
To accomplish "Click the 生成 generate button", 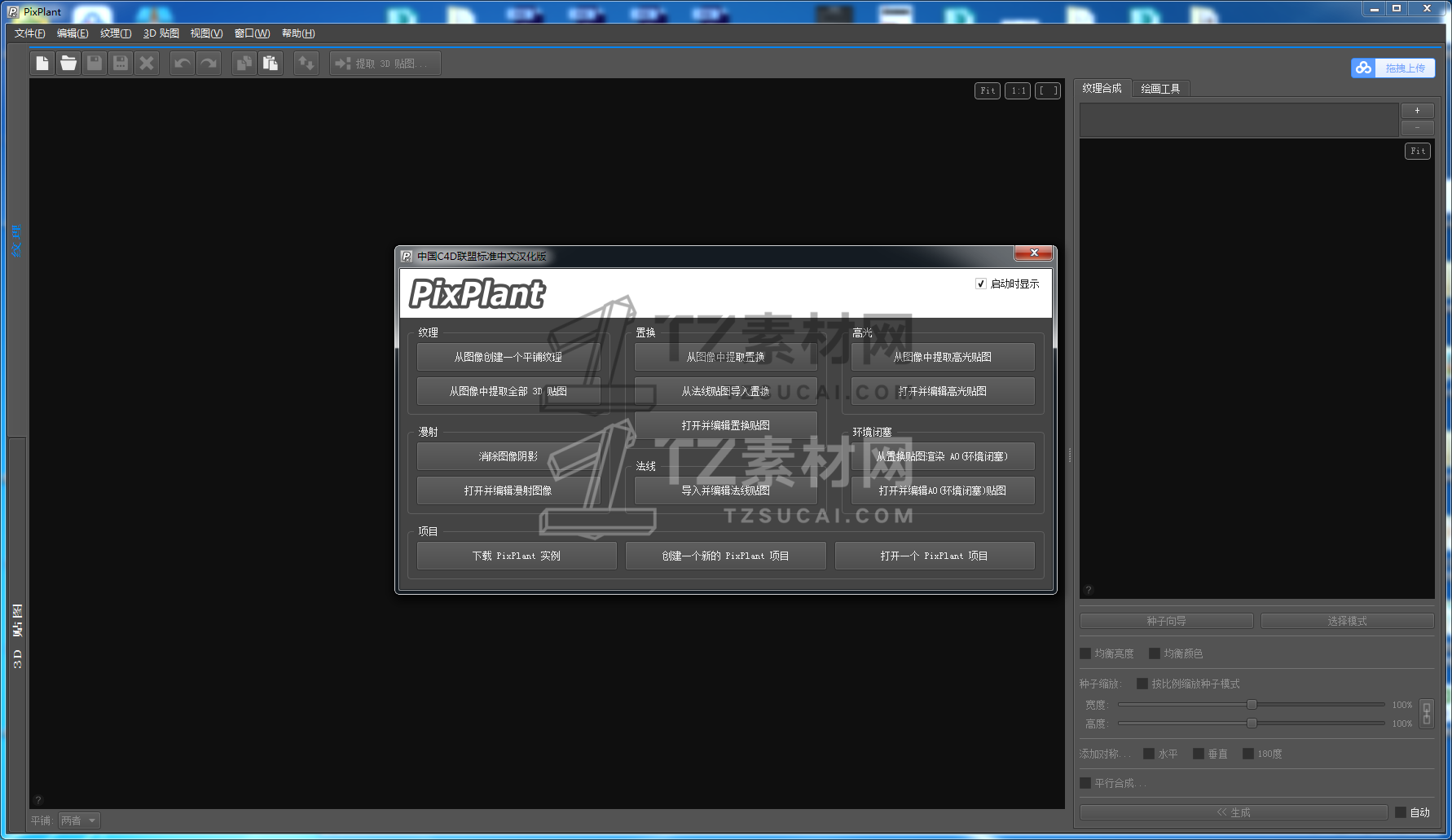I will click(1234, 812).
